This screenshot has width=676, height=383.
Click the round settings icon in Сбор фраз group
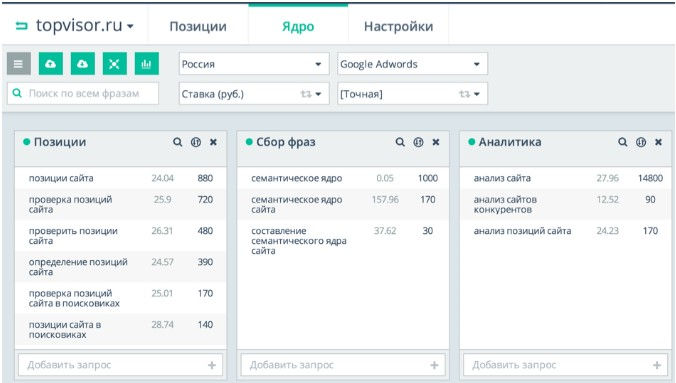coord(418,142)
